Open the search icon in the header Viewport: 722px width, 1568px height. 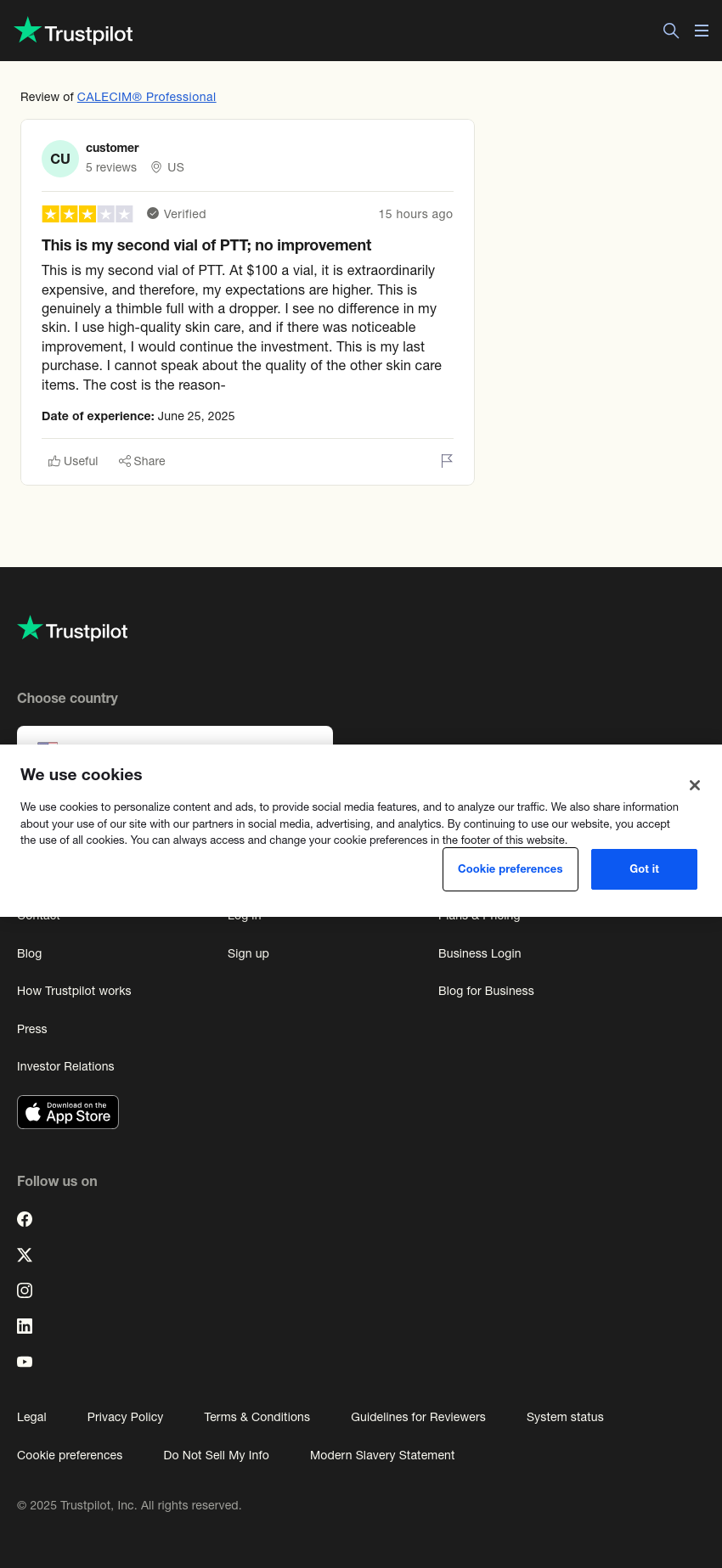[671, 31]
